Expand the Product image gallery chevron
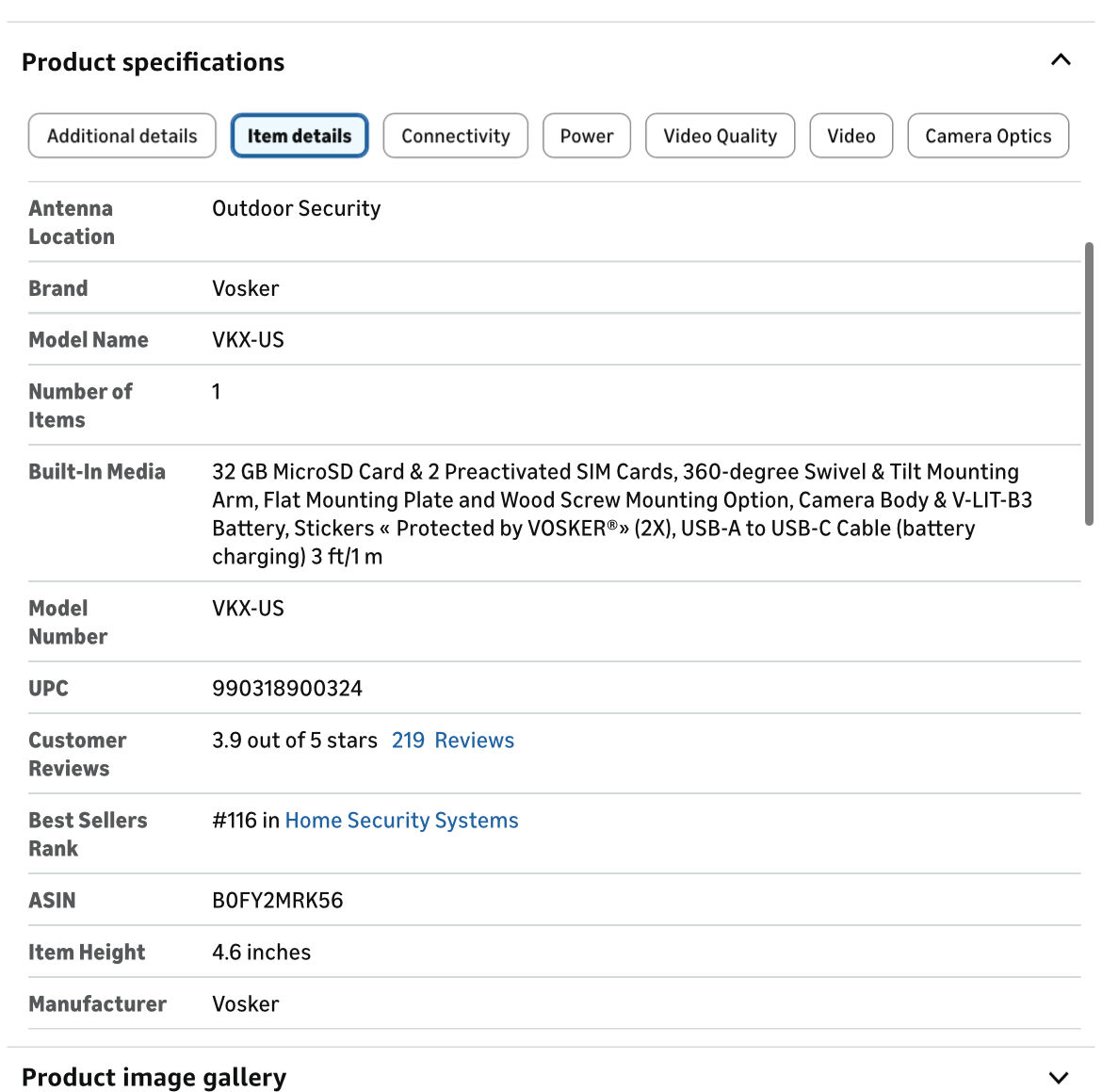1102x1092 pixels. click(x=1059, y=1077)
